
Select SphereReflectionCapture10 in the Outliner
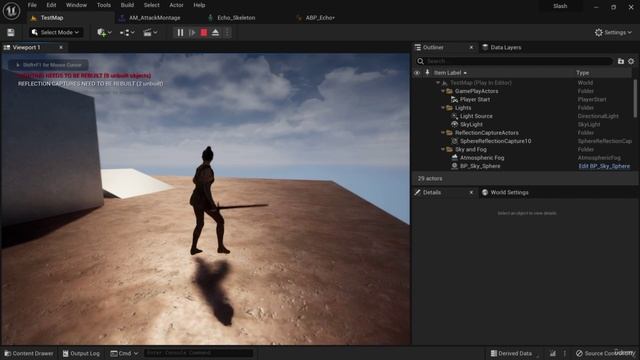[x=496, y=141]
